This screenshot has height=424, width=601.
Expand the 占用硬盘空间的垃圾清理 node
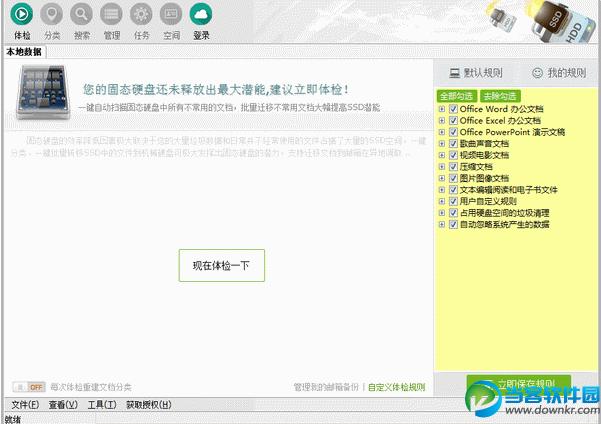(442, 212)
